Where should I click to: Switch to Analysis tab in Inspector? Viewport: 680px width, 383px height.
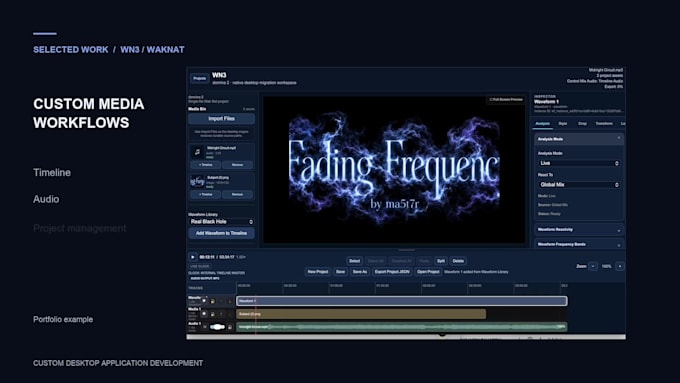[x=543, y=124]
